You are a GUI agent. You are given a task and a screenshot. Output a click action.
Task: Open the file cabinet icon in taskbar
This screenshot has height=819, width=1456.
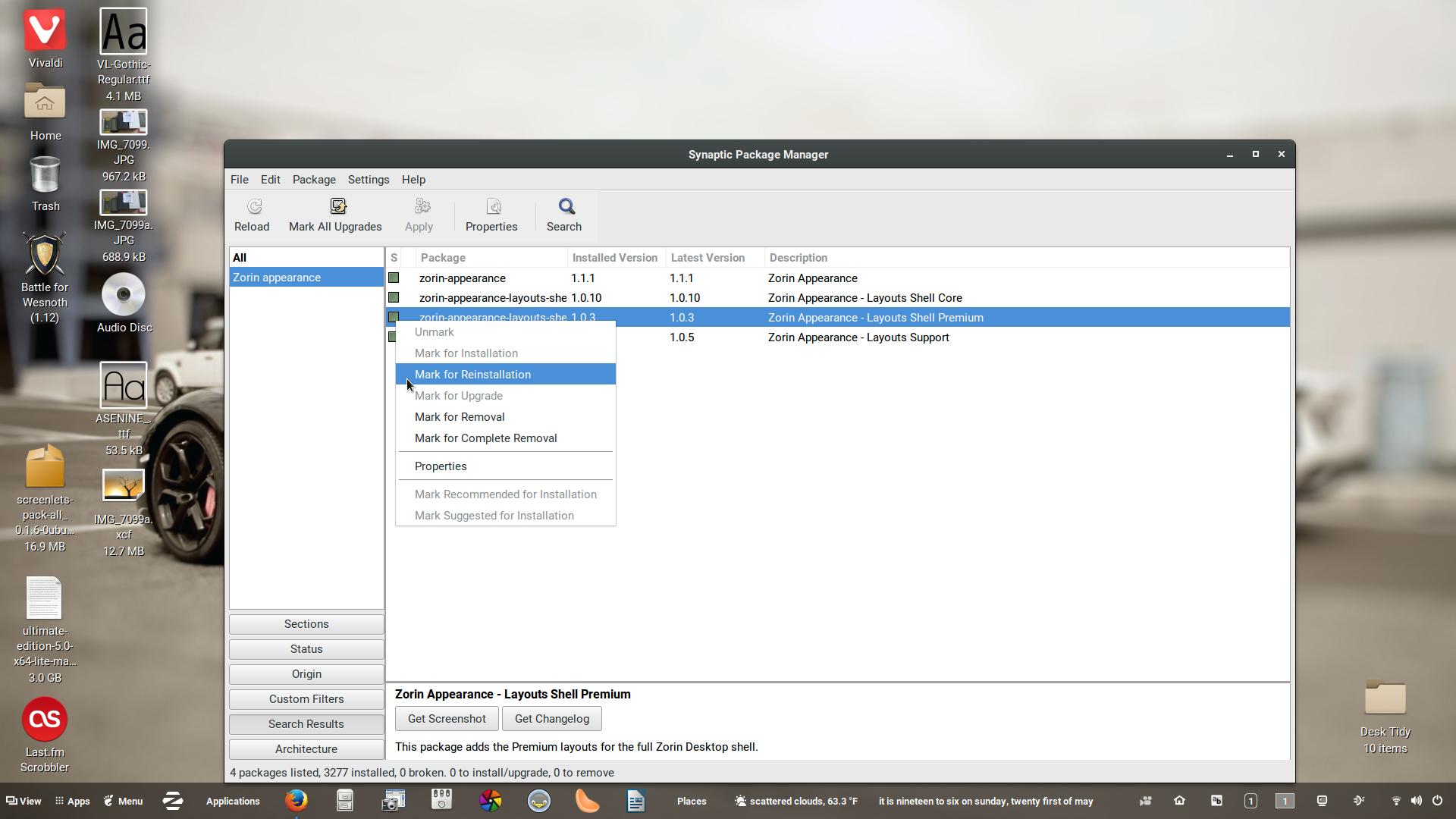(x=345, y=801)
